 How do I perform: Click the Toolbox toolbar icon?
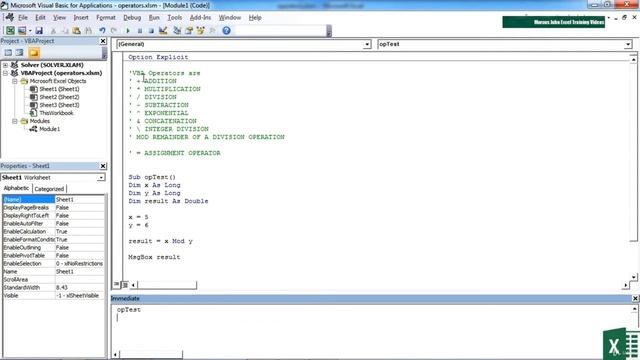coord(212,31)
